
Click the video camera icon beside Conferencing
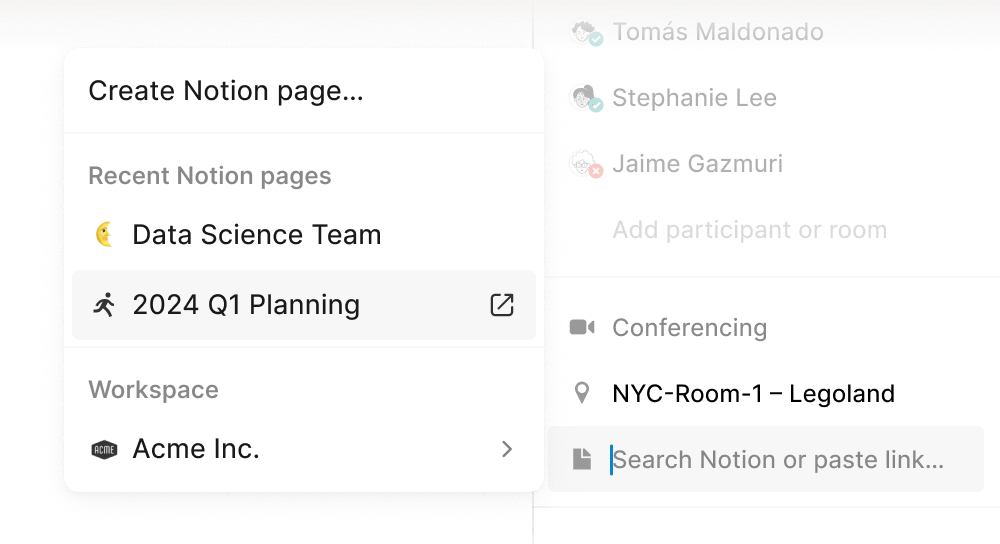point(582,328)
